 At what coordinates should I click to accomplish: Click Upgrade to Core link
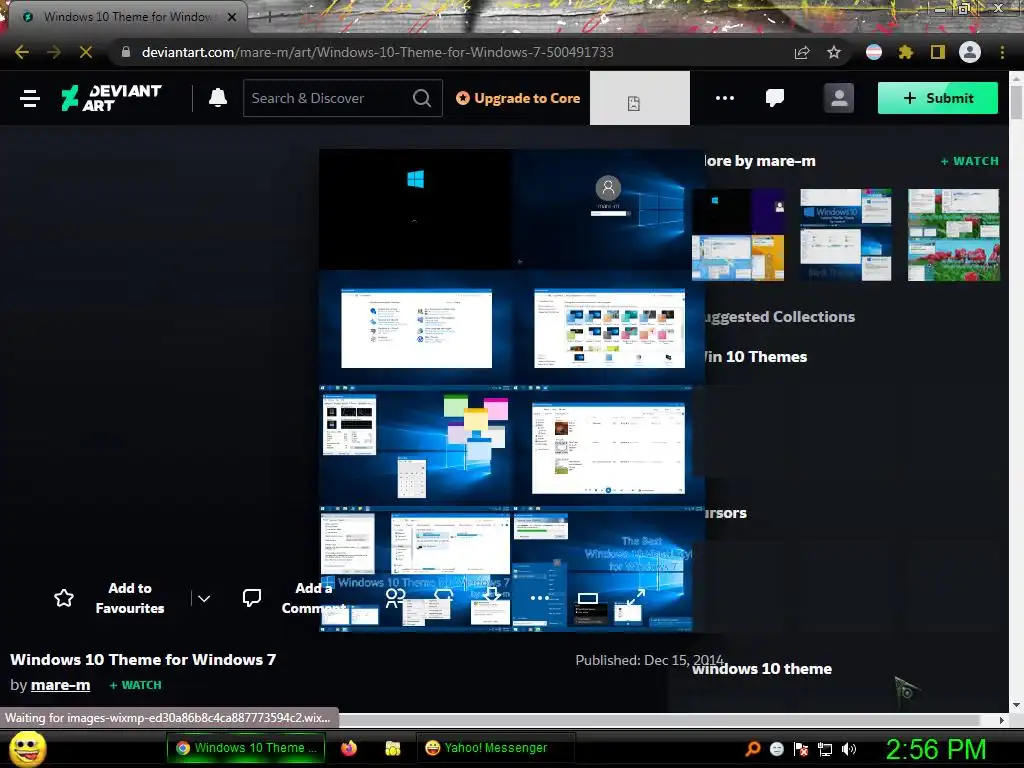click(518, 98)
